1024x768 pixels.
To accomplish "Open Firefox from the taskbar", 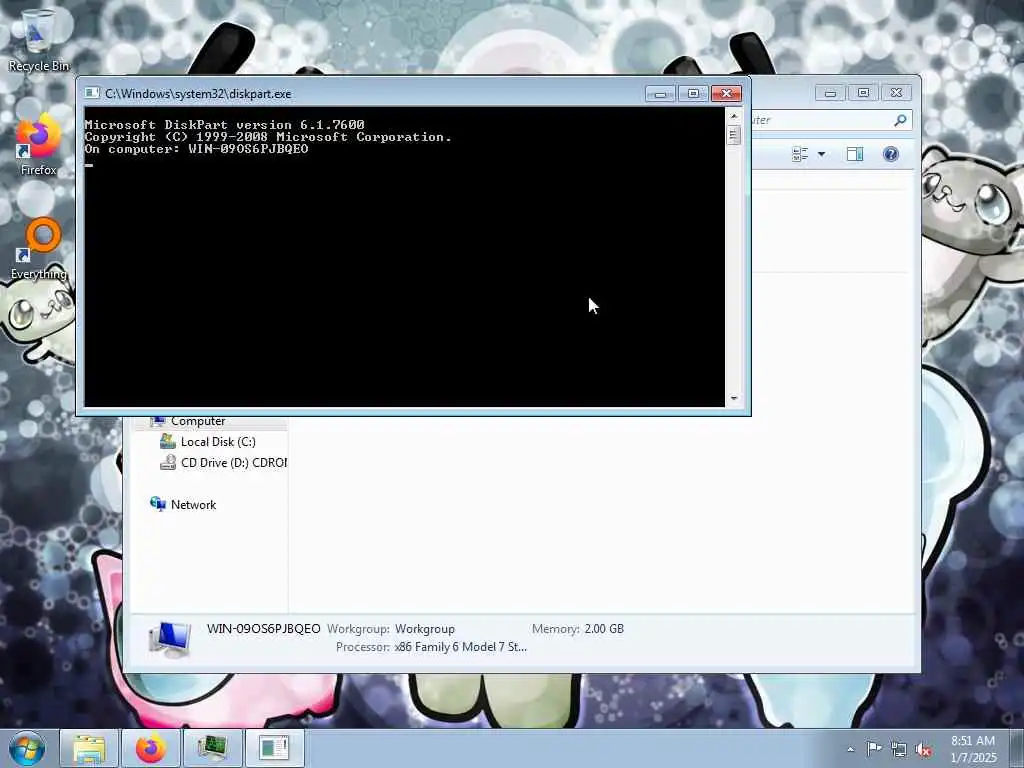I will [x=151, y=748].
